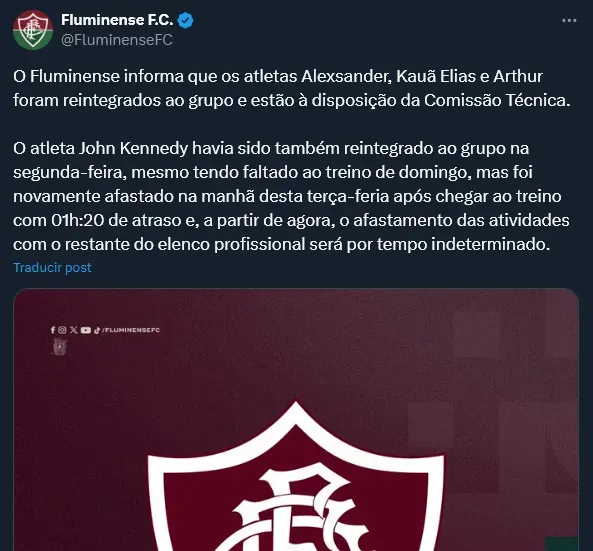This screenshot has height=551, width=593.
Task: Click the Fluminense F.C. display name
Action: [x=117, y=20]
